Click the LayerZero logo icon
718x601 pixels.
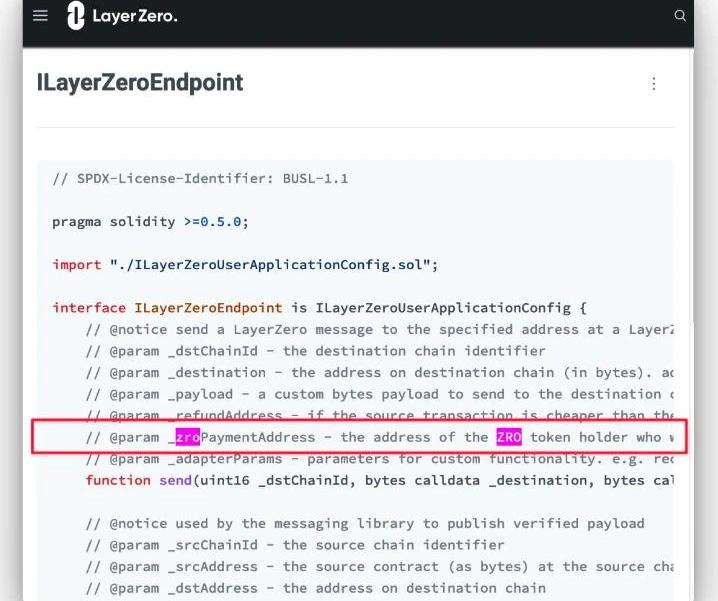[x=76, y=16]
